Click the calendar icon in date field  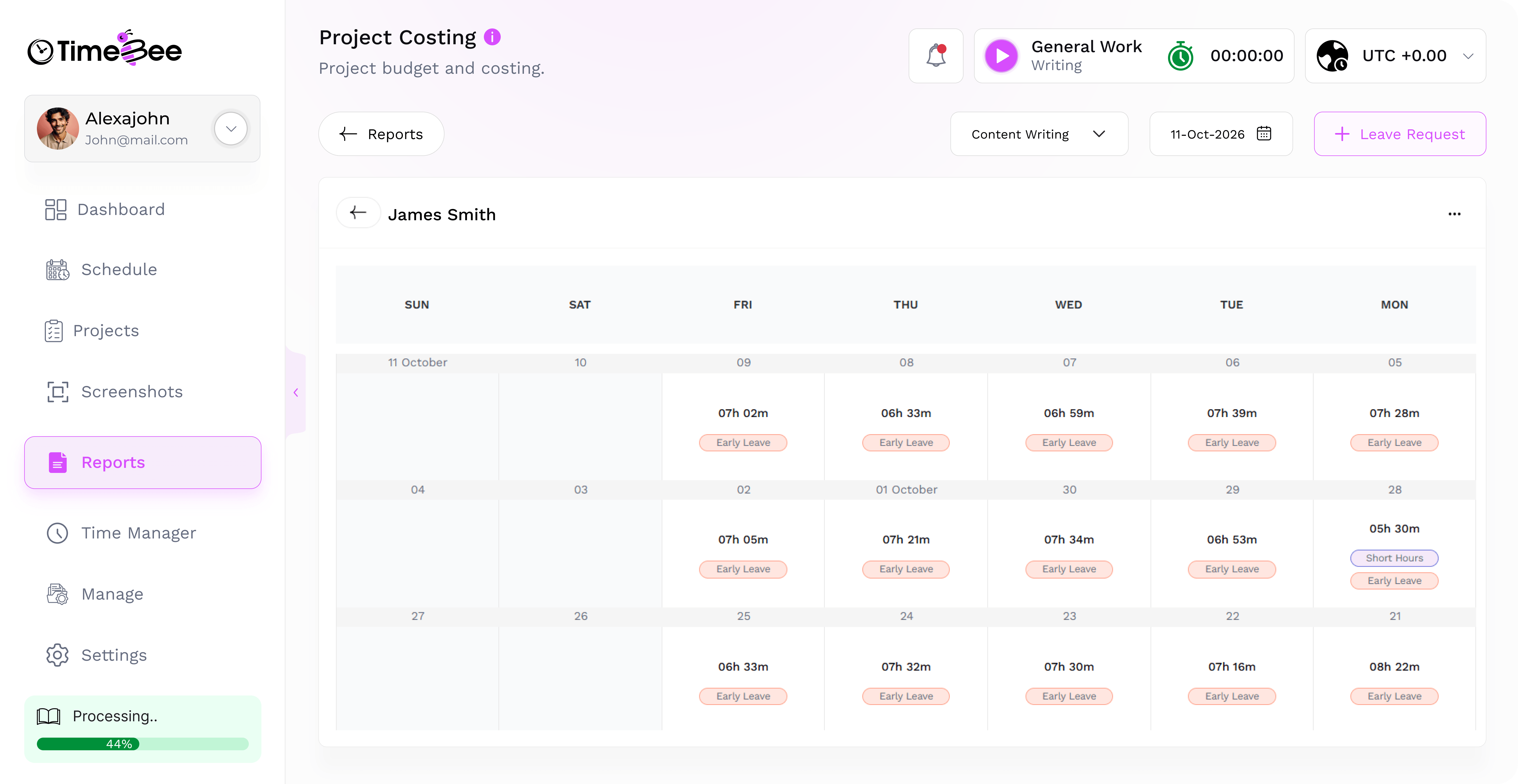pos(1264,134)
